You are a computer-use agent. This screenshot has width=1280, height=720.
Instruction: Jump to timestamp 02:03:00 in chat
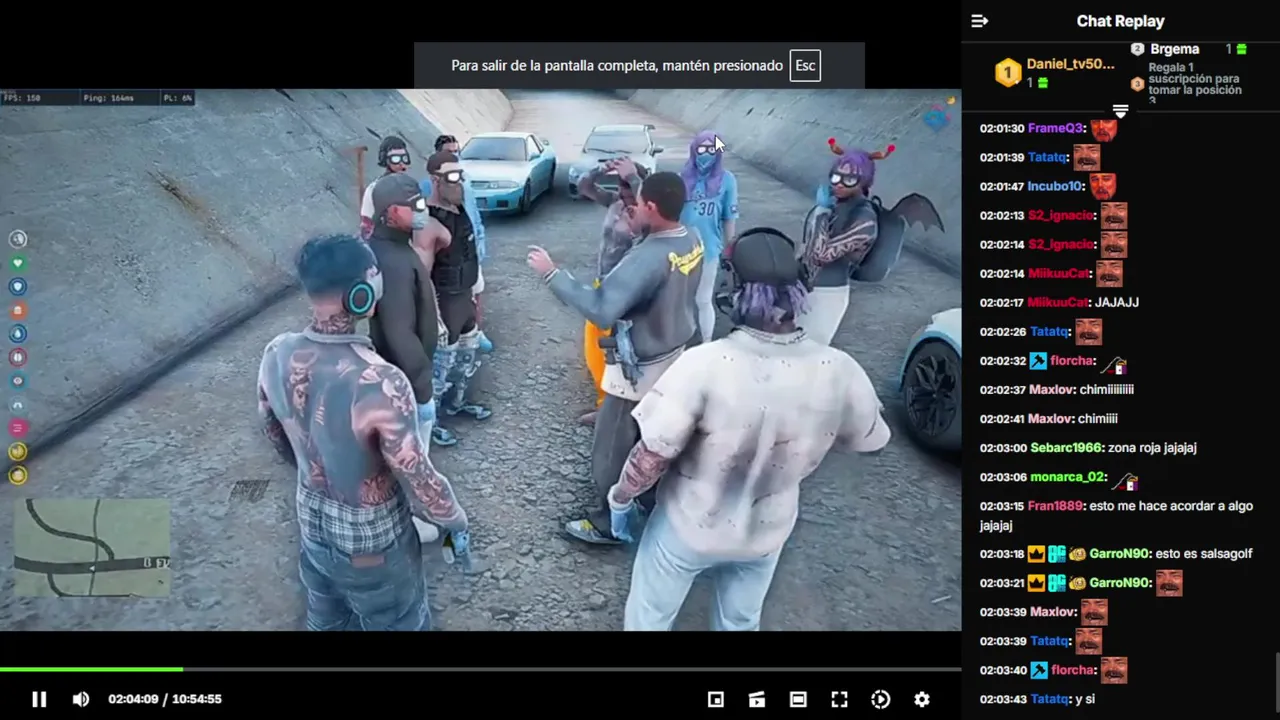point(1003,447)
